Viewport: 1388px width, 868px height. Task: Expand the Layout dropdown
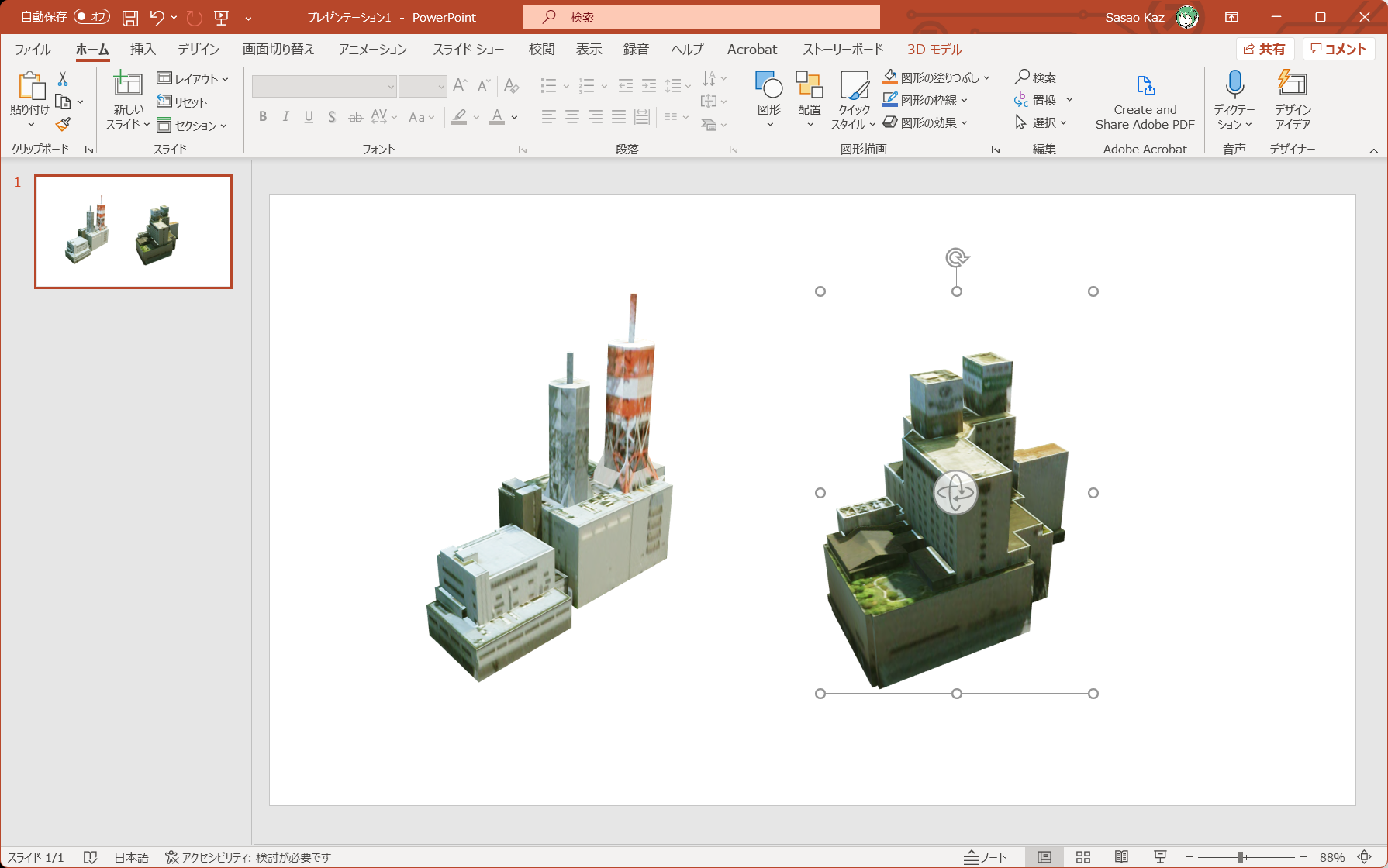[193, 78]
